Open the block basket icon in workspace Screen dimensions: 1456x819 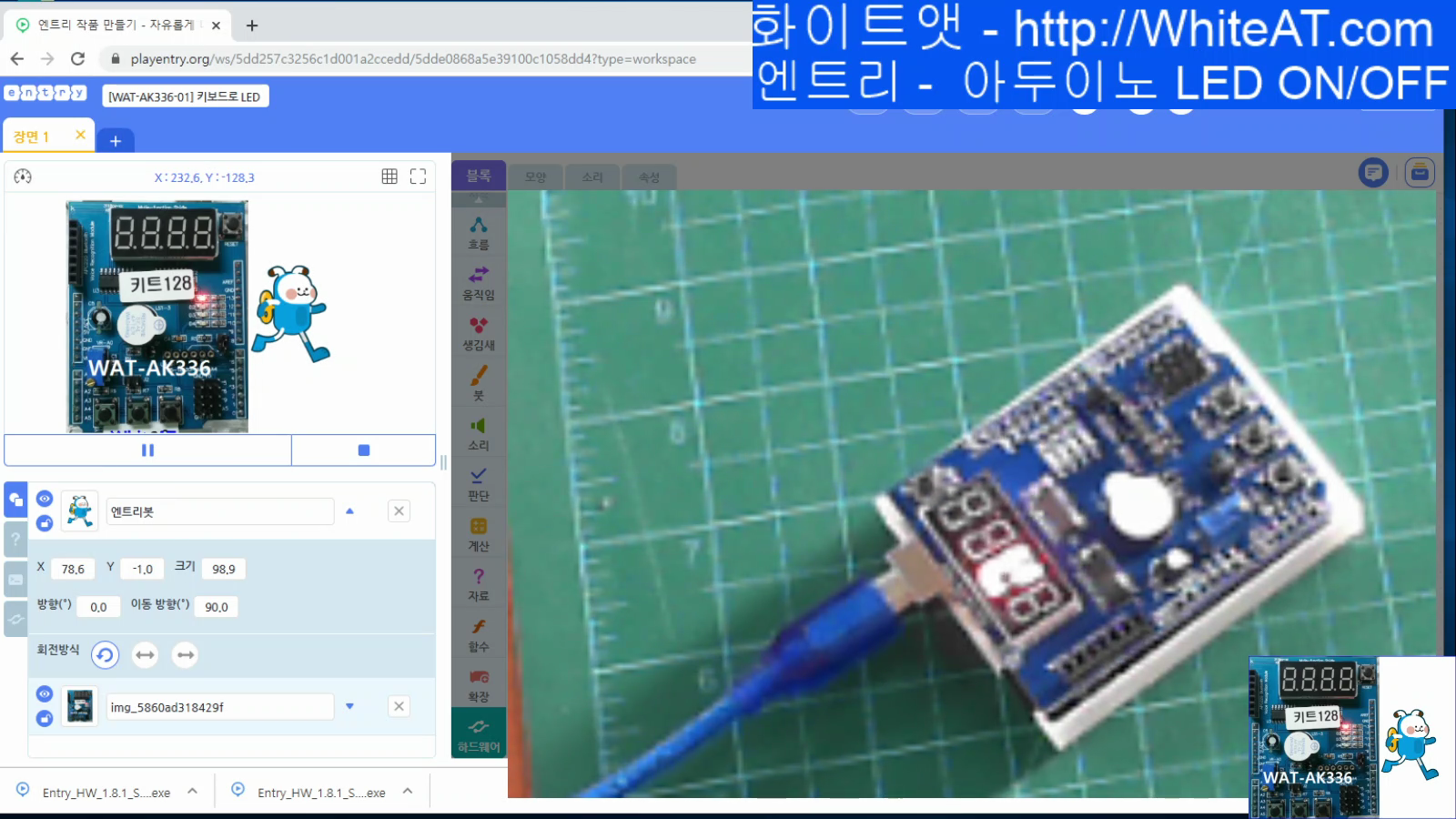tap(1420, 172)
